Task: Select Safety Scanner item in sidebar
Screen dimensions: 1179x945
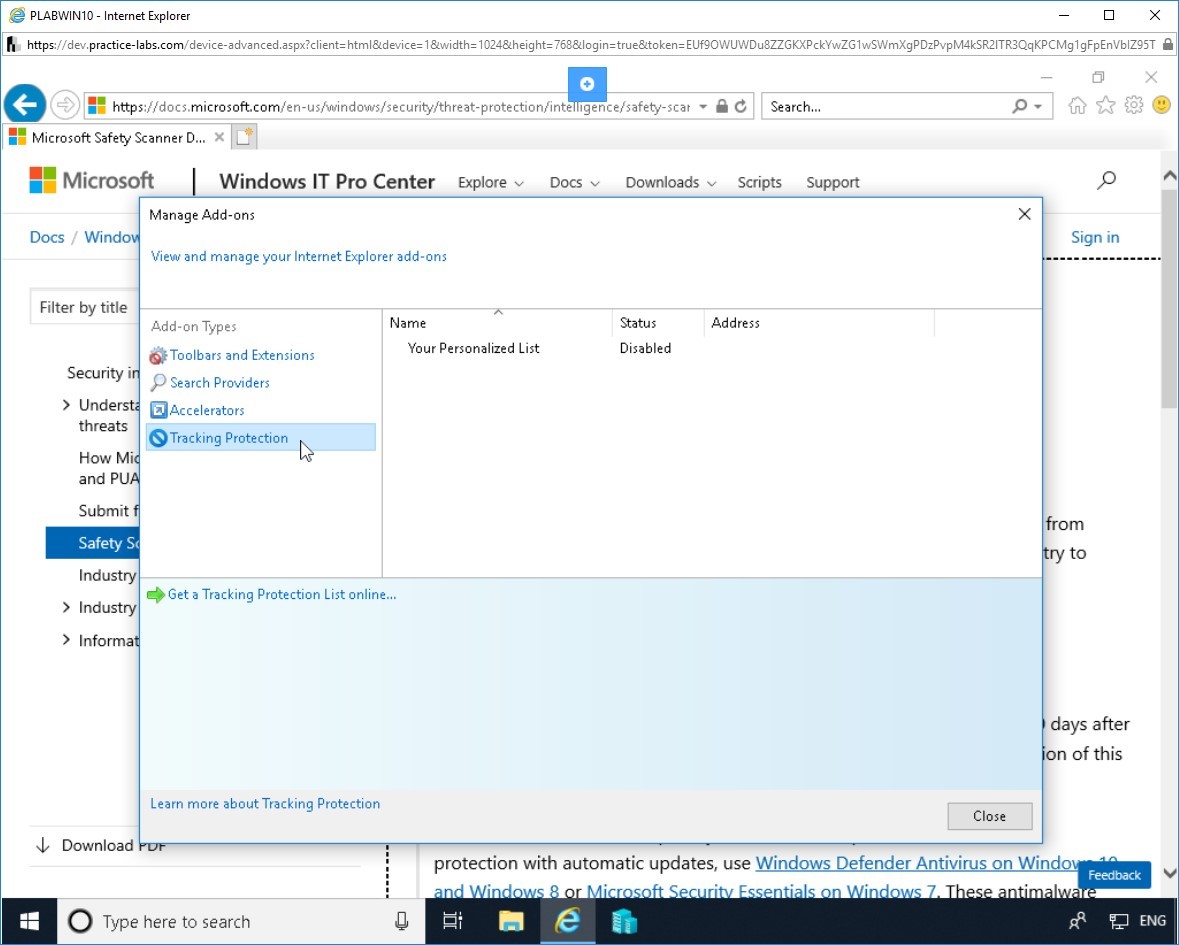Action: pyautogui.click(x=92, y=543)
